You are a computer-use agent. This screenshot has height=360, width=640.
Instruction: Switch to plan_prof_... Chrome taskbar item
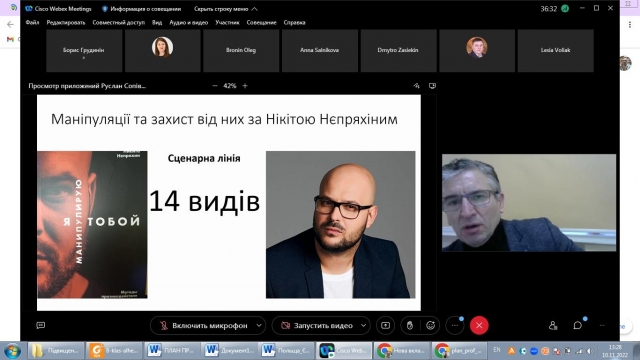(x=459, y=351)
